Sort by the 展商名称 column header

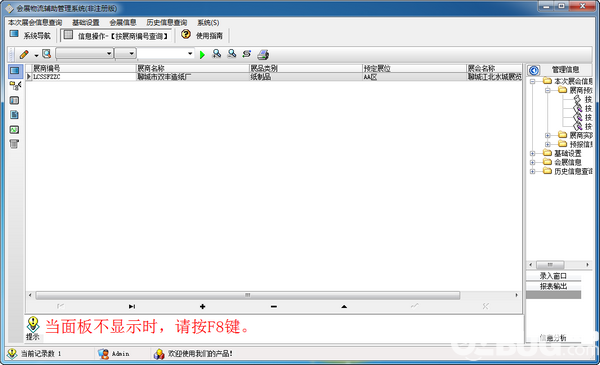192,68
